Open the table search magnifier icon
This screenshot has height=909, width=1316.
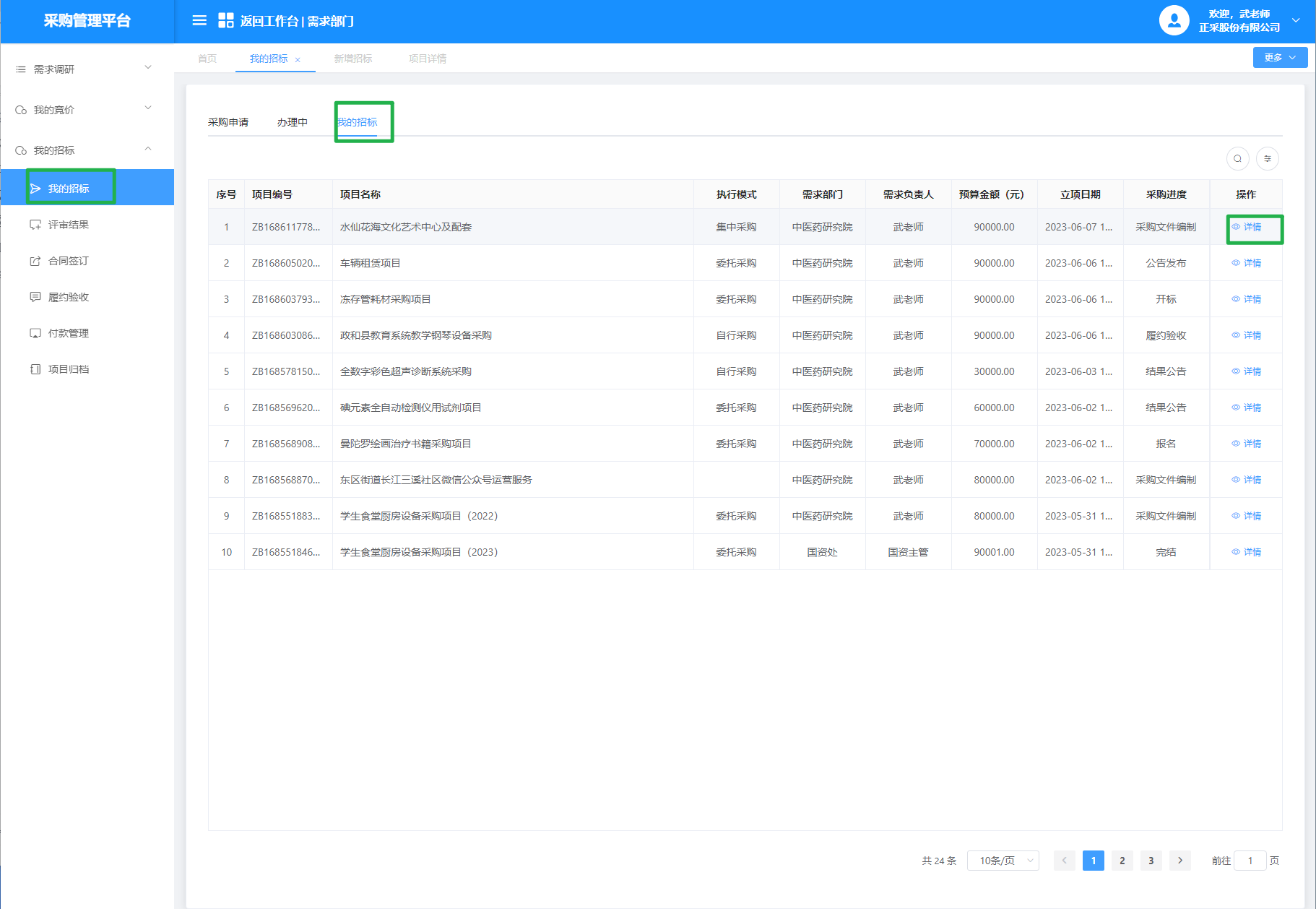[x=1237, y=158]
